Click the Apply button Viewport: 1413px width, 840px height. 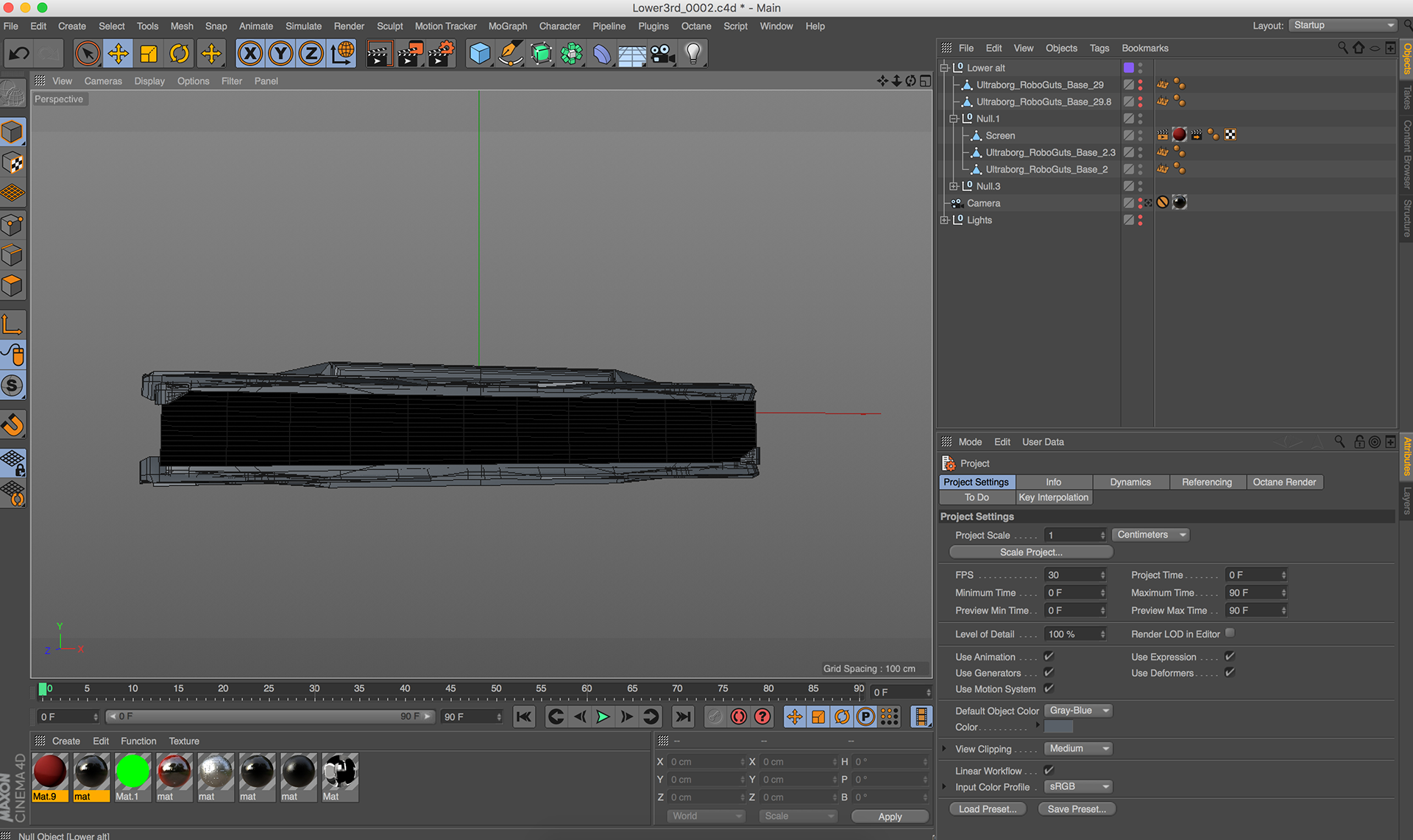tap(889, 816)
